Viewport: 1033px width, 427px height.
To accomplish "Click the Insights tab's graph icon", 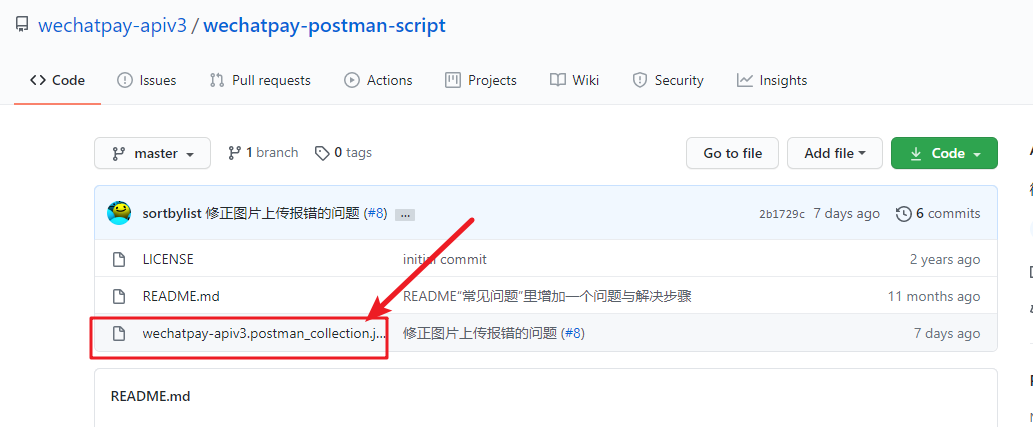I will pyautogui.click(x=744, y=80).
